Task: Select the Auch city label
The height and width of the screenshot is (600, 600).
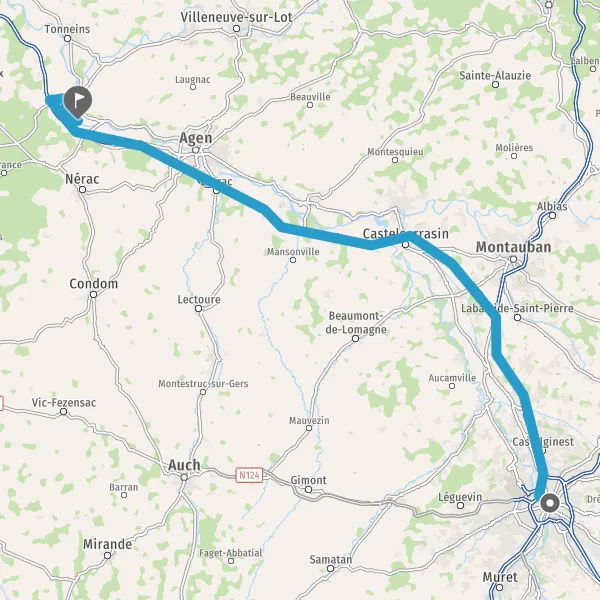Action: (184, 465)
